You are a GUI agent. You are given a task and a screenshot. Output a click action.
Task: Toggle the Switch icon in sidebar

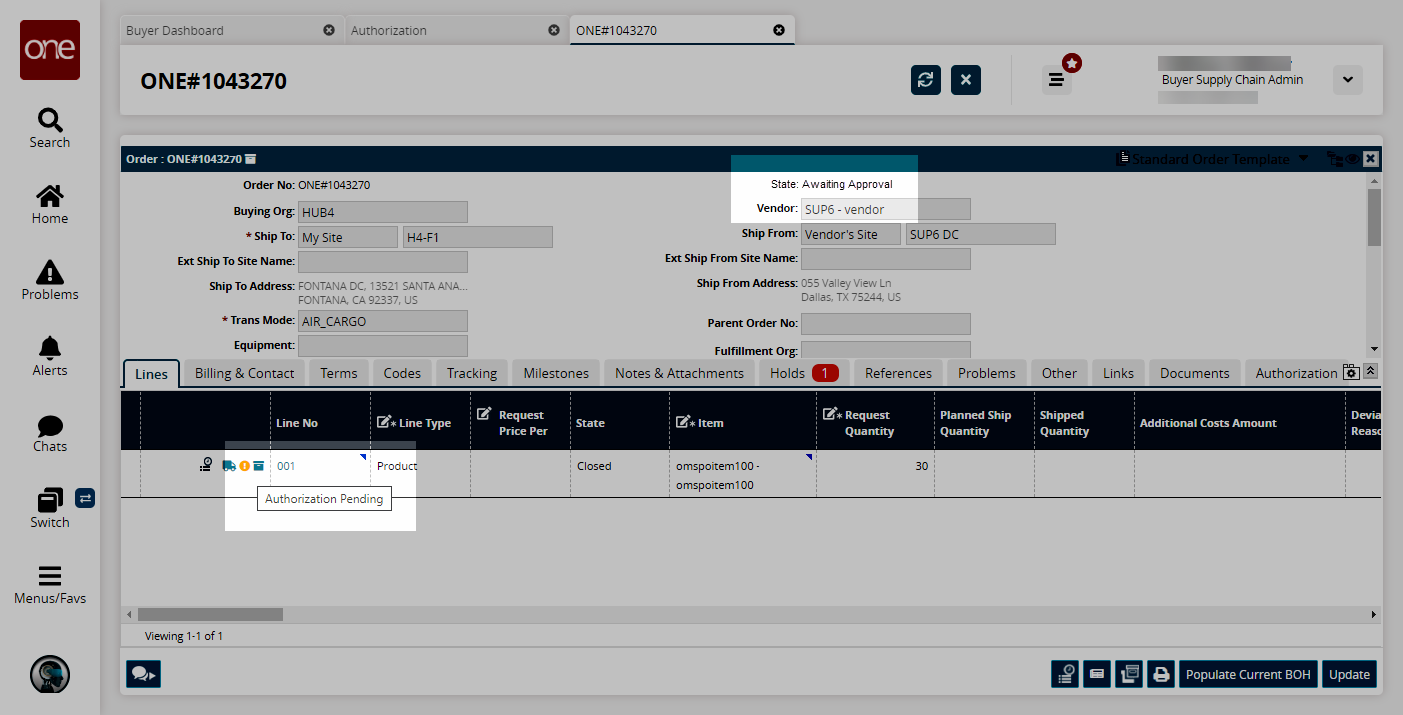point(49,508)
